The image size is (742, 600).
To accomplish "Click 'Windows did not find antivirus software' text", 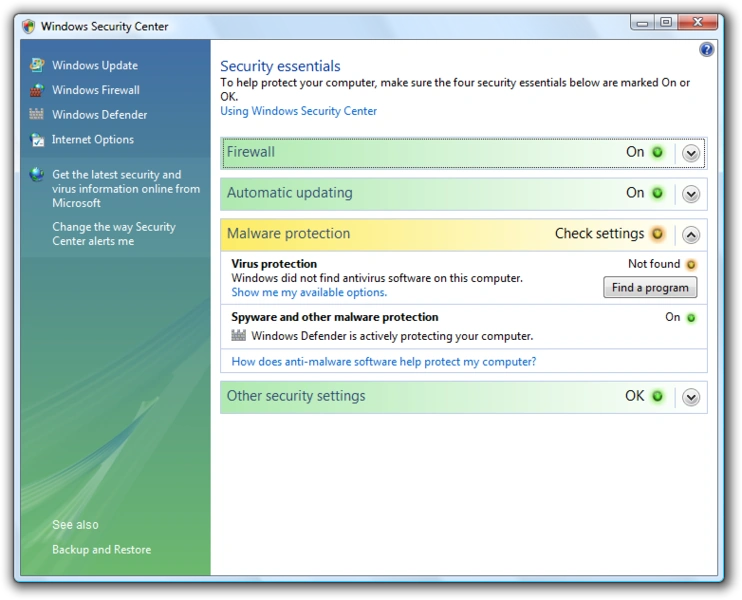I will coord(377,278).
